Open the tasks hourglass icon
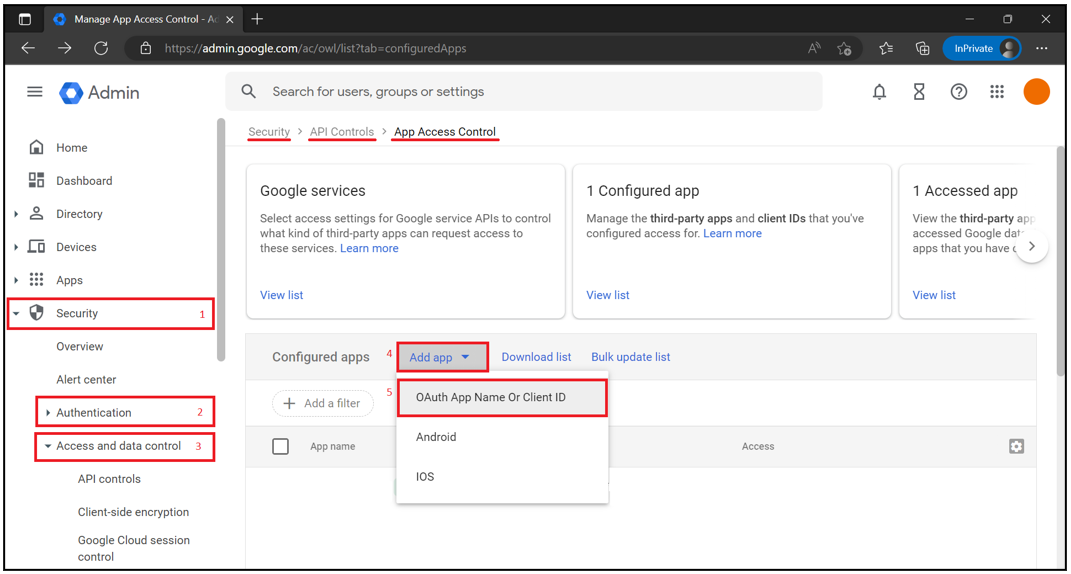This screenshot has height=574, width=1071. (919, 92)
